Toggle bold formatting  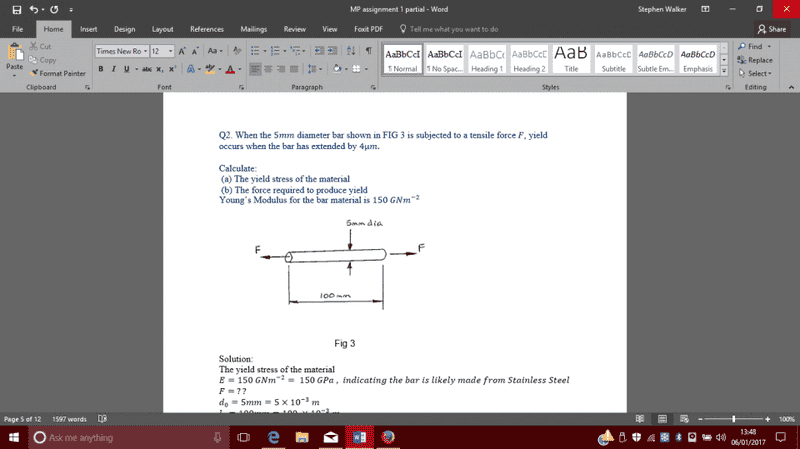click(x=101, y=69)
